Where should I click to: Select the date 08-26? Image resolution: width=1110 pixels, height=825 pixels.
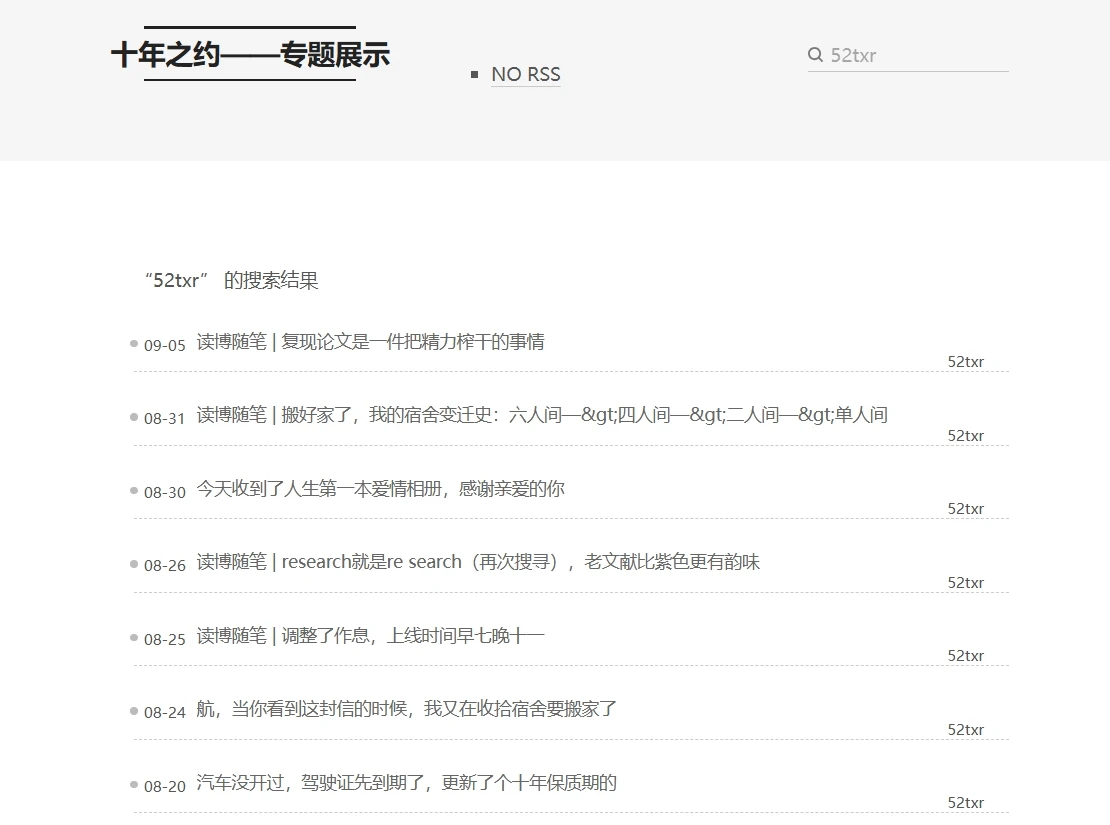164,566
